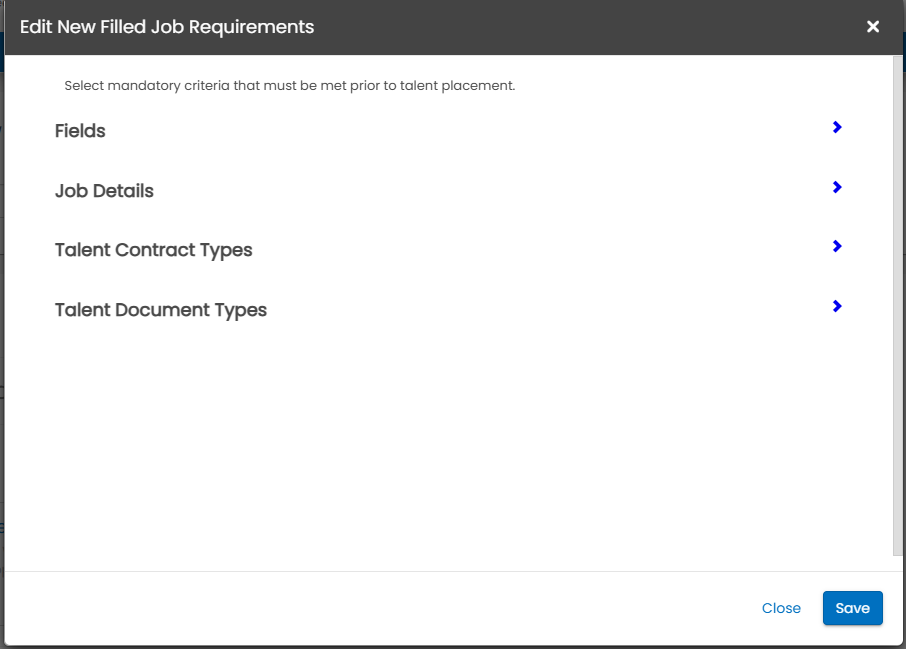Open the Talent Contract Types chevron
Viewport: 906px width, 649px height.
(x=837, y=246)
